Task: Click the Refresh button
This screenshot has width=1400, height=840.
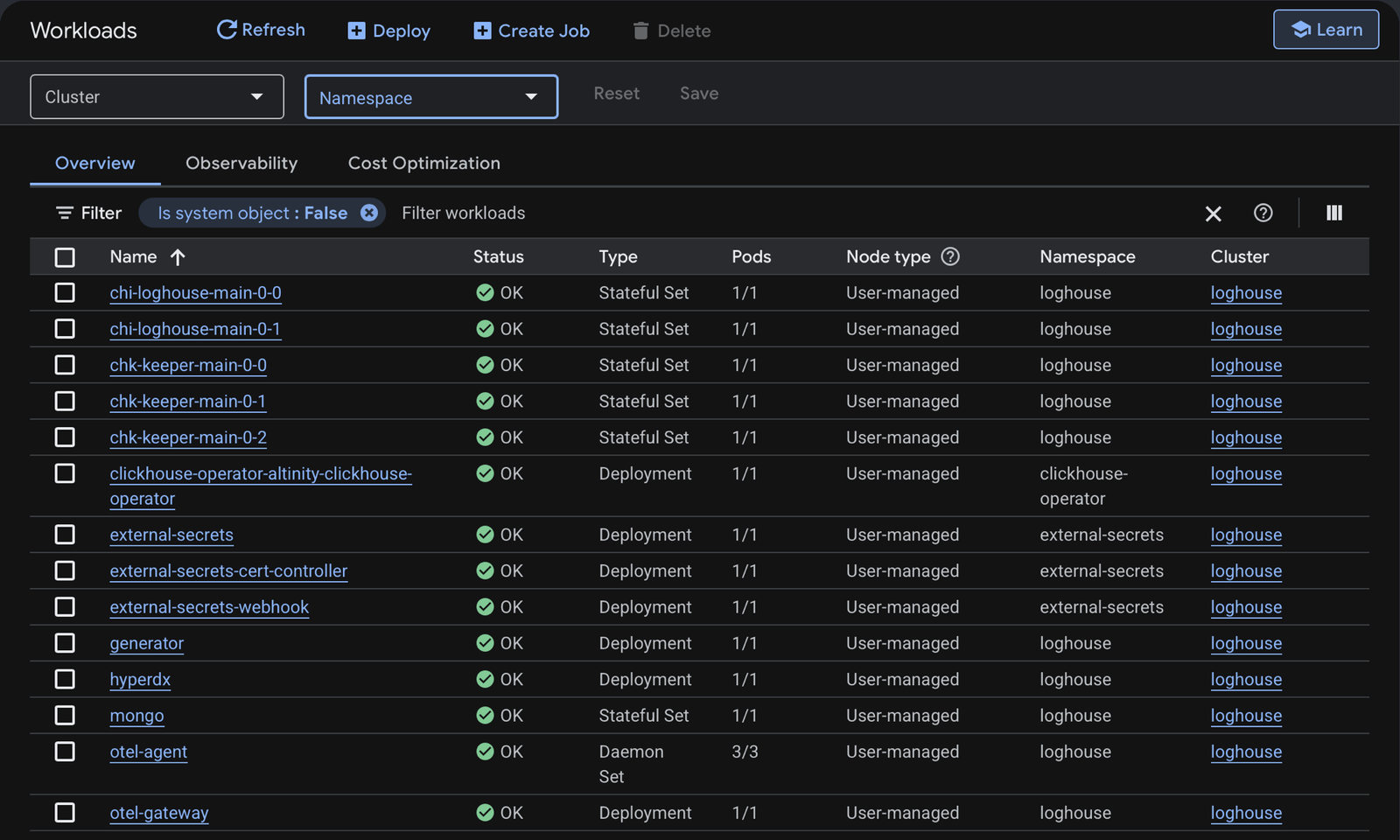Action: (x=261, y=30)
